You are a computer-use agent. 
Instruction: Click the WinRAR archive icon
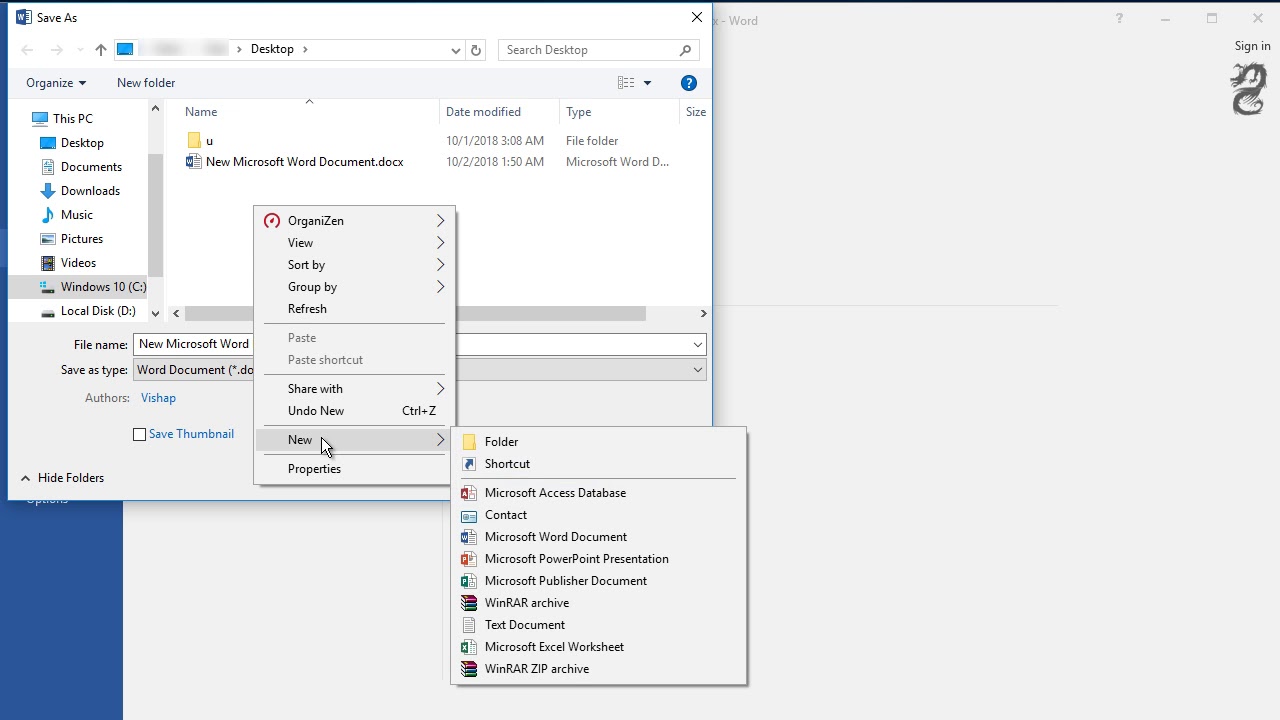pos(469,603)
